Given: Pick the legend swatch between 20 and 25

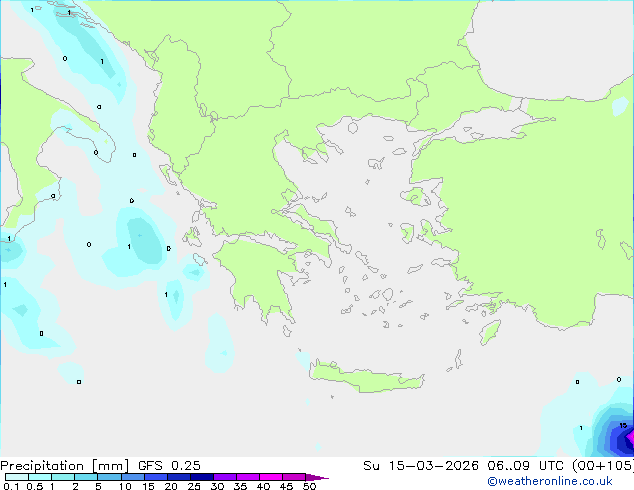Looking at the screenshot, I should point(178,477).
